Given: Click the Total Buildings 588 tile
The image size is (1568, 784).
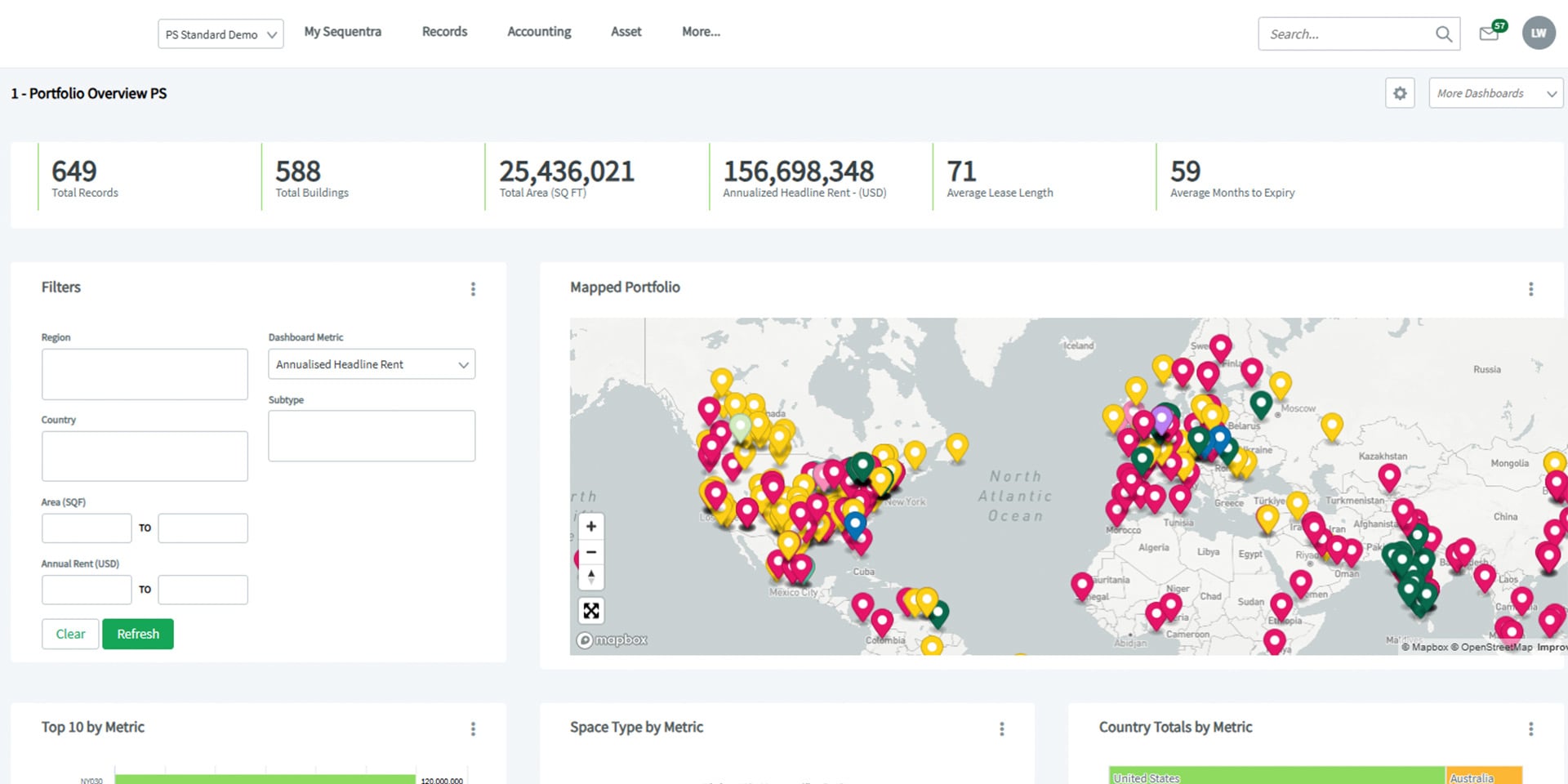Looking at the screenshot, I should click(x=372, y=177).
